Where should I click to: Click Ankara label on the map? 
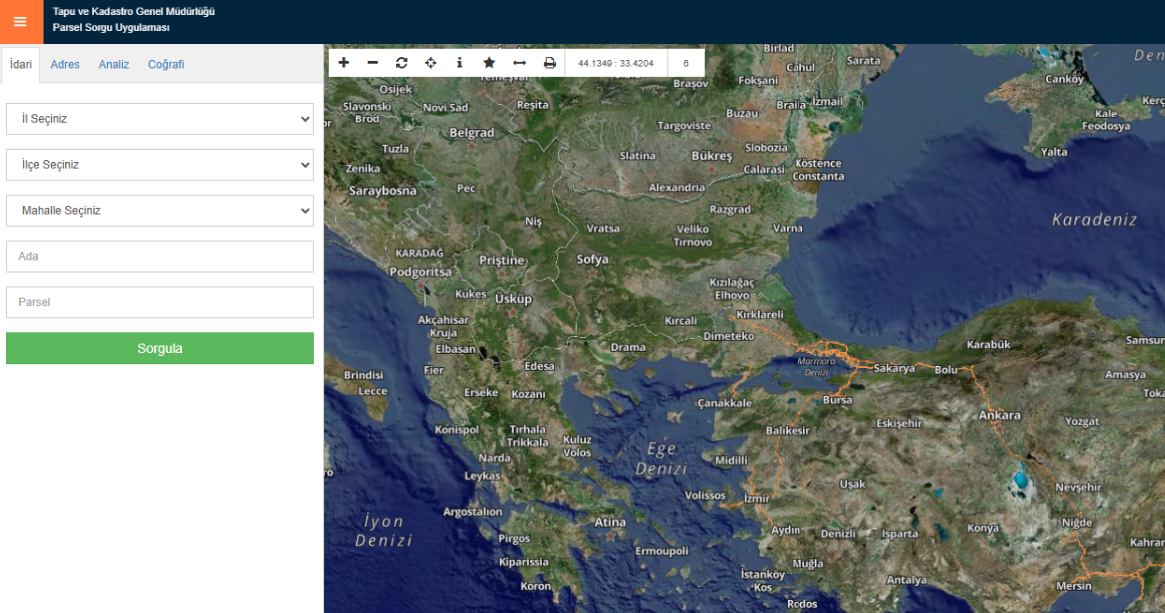click(x=999, y=415)
